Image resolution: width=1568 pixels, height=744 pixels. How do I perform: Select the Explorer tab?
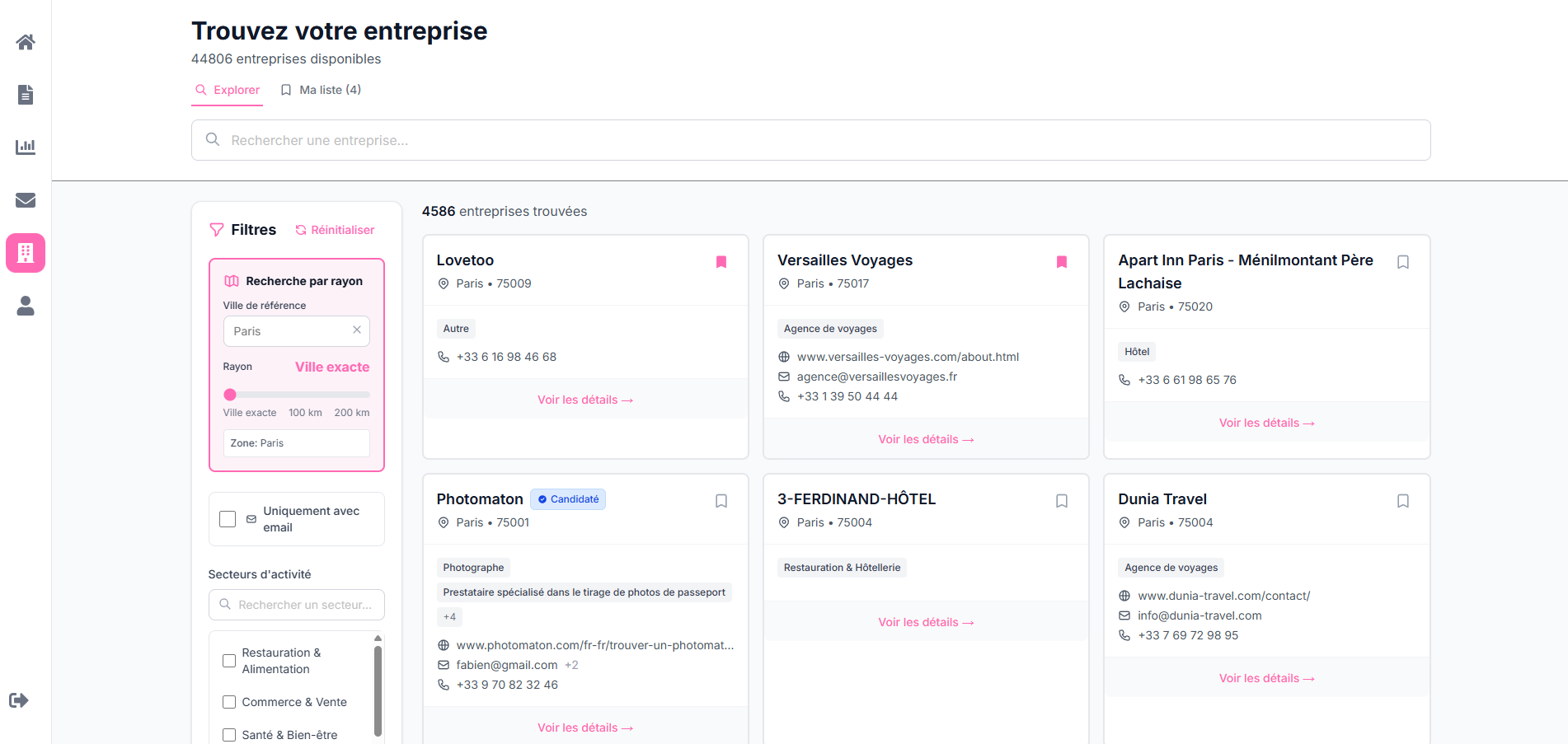[x=228, y=90]
